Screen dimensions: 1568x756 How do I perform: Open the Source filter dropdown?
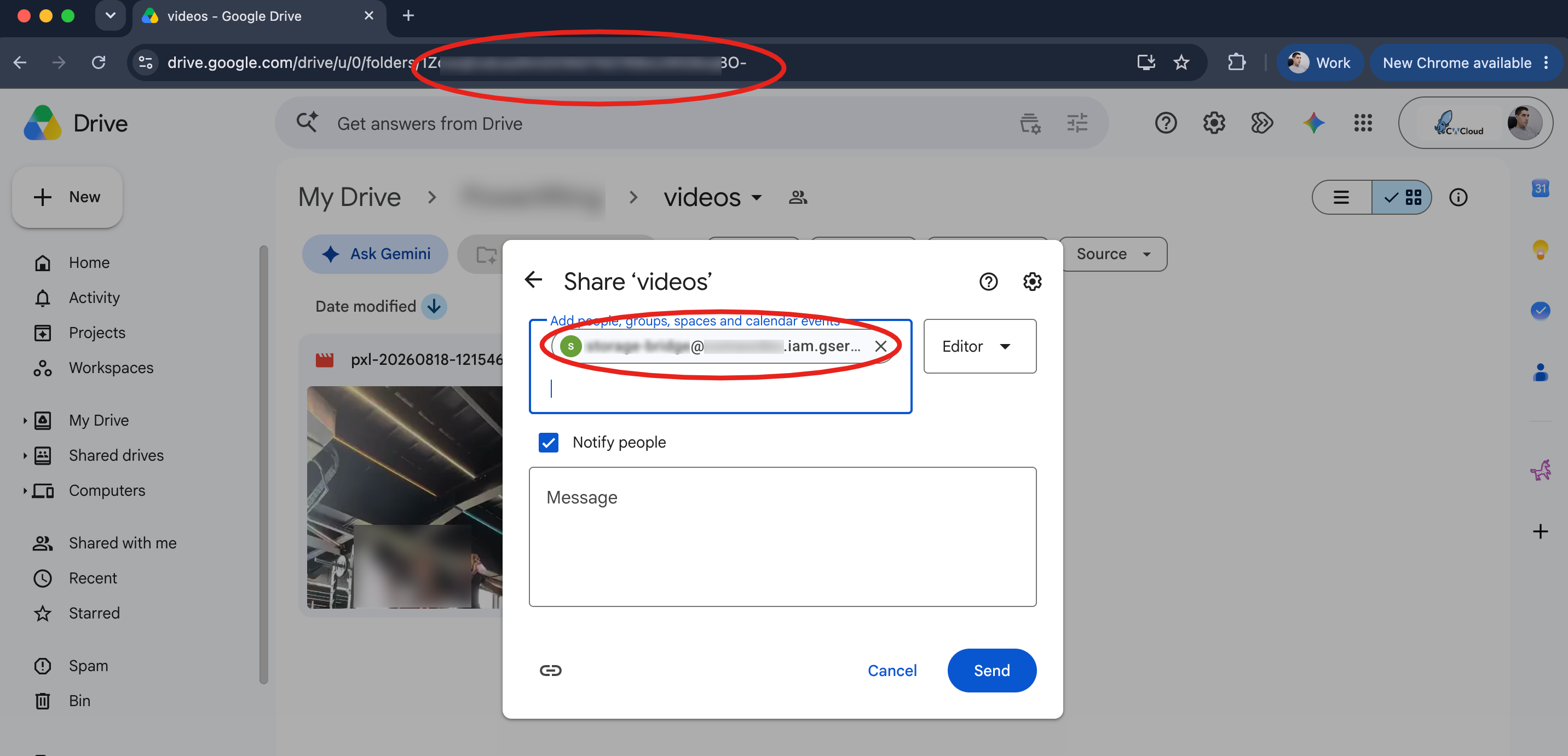click(1112, 254)
